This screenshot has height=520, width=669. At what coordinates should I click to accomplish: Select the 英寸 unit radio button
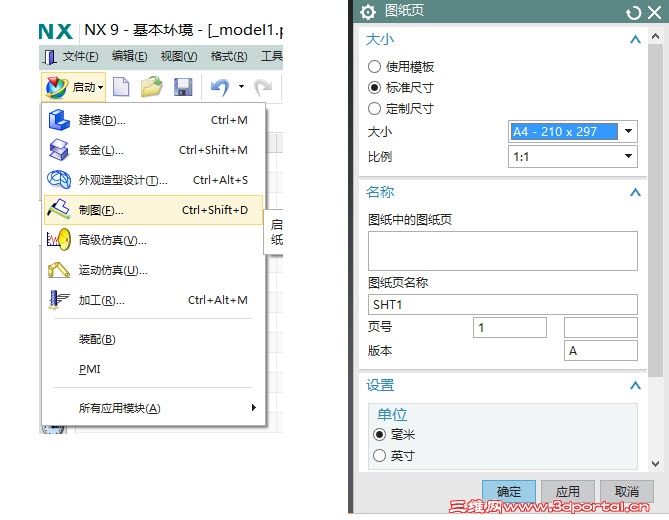click(x=379, y=456)
